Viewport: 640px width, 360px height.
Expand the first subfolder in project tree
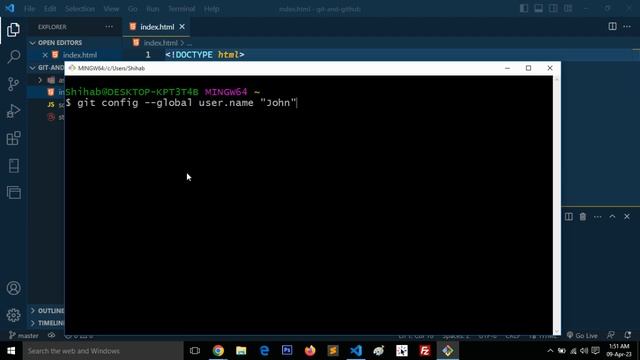pyautogui.click(x=40, y=80)
